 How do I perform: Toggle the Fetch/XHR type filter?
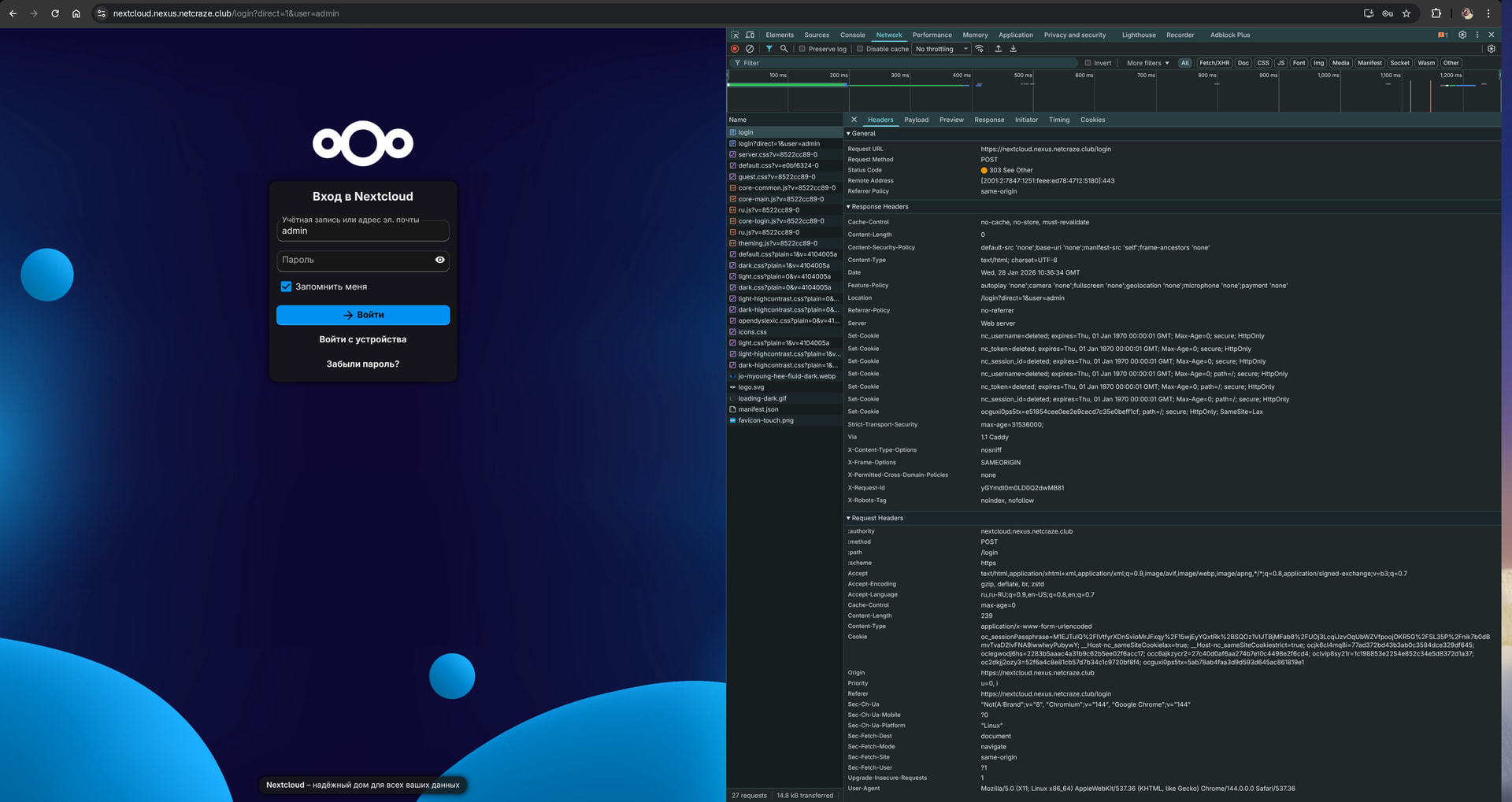pos(1214,63)
